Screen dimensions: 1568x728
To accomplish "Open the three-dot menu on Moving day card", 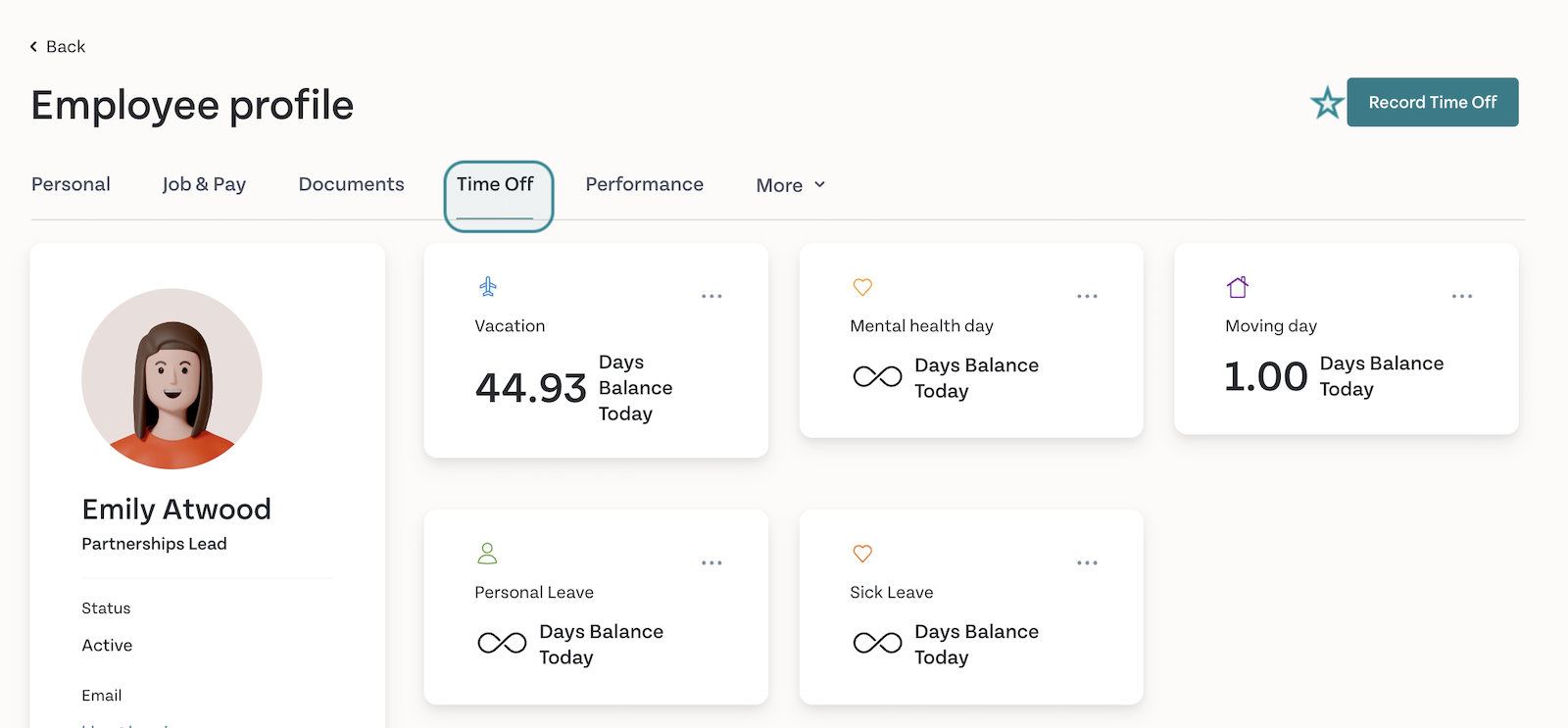I will [1462, 296].
